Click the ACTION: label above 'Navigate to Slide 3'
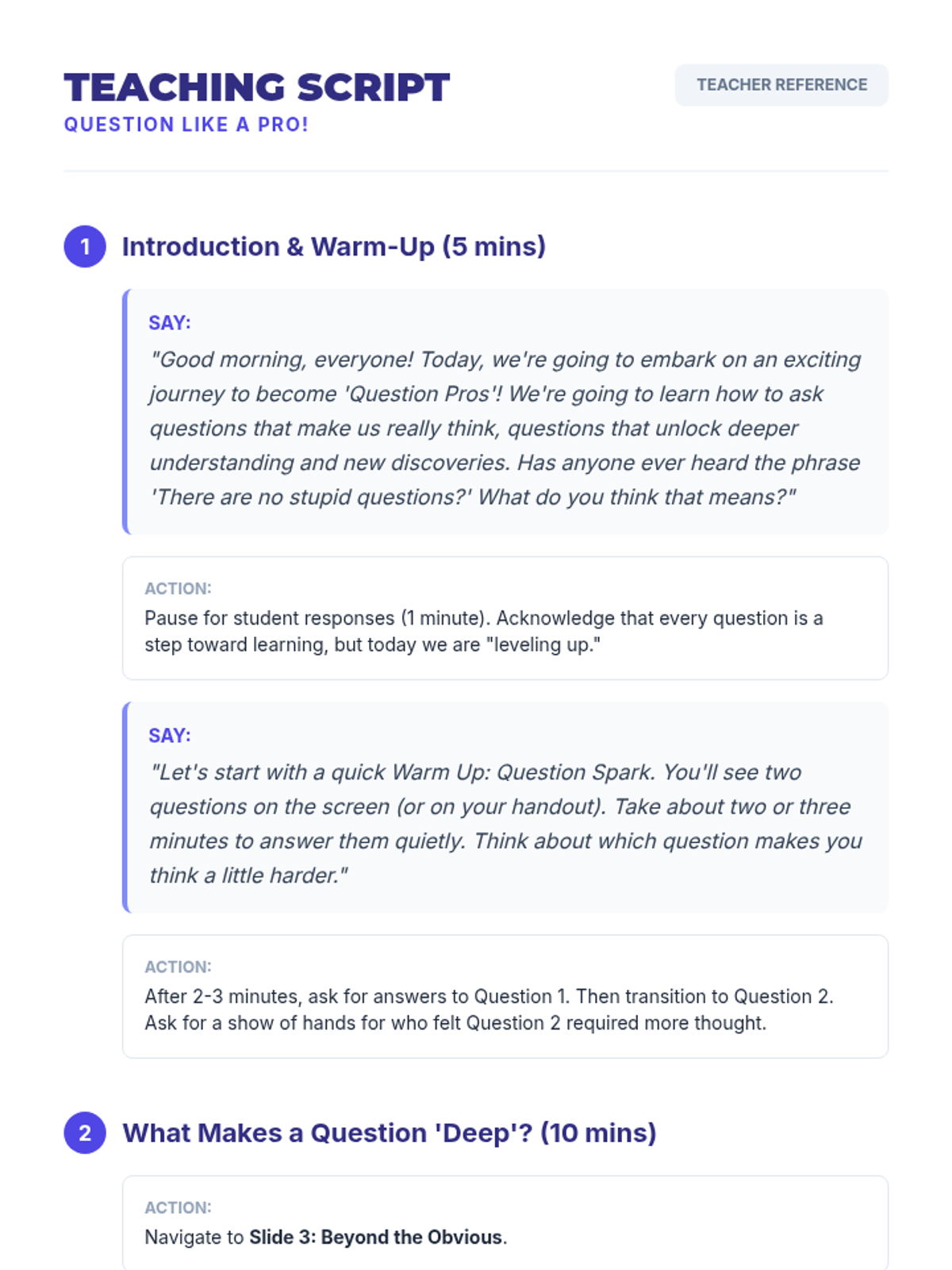The width and height of the screenshot is (952, 1270). [178, 1207]
